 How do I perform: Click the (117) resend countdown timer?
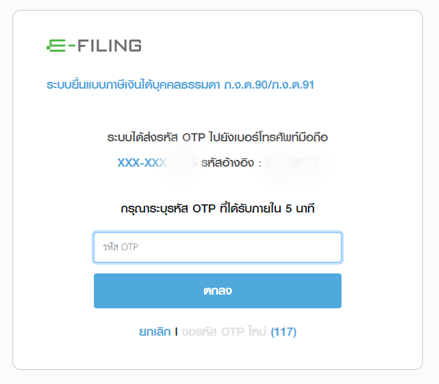click(x=283, y=332)
